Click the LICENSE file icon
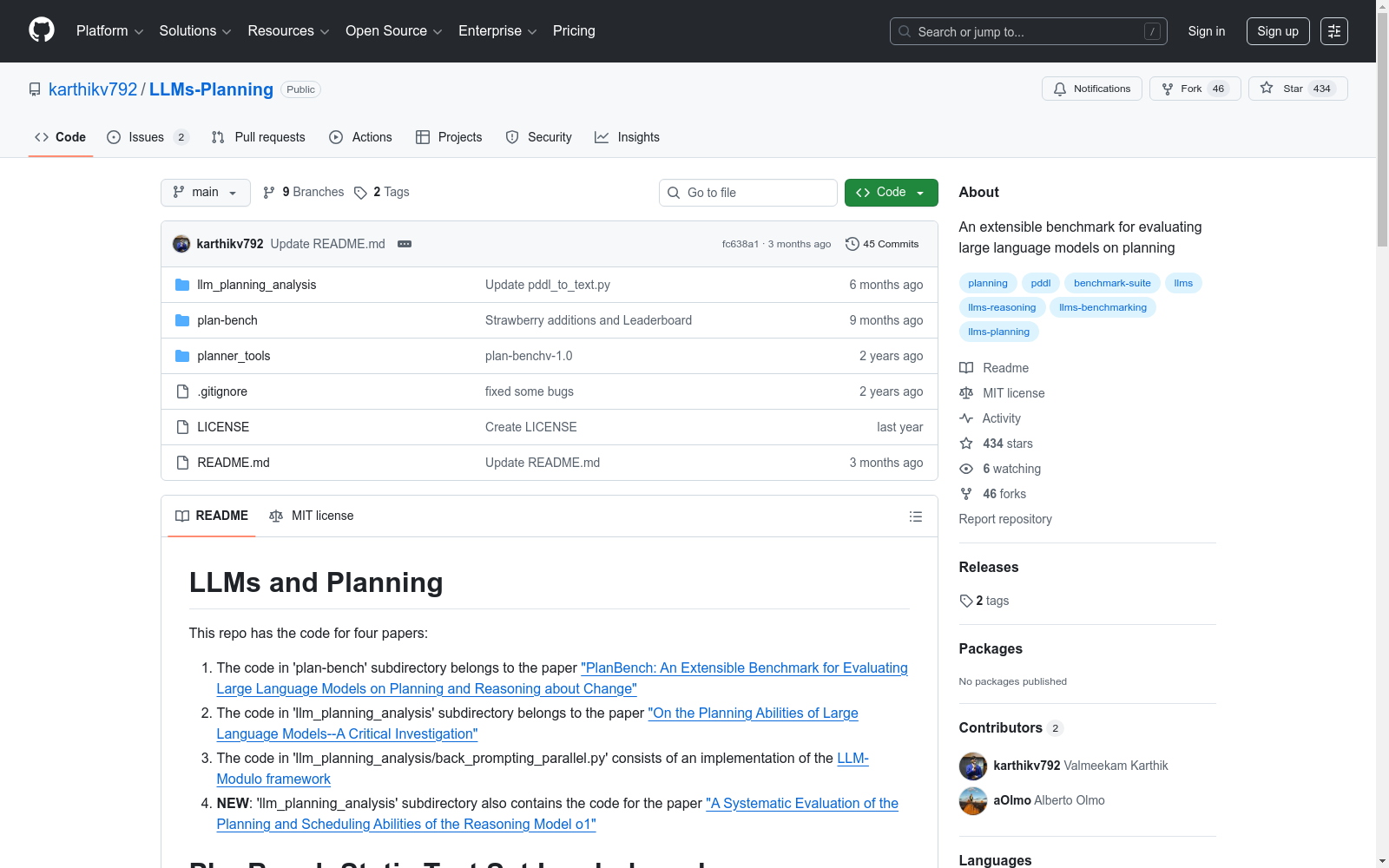 point(182,427)
